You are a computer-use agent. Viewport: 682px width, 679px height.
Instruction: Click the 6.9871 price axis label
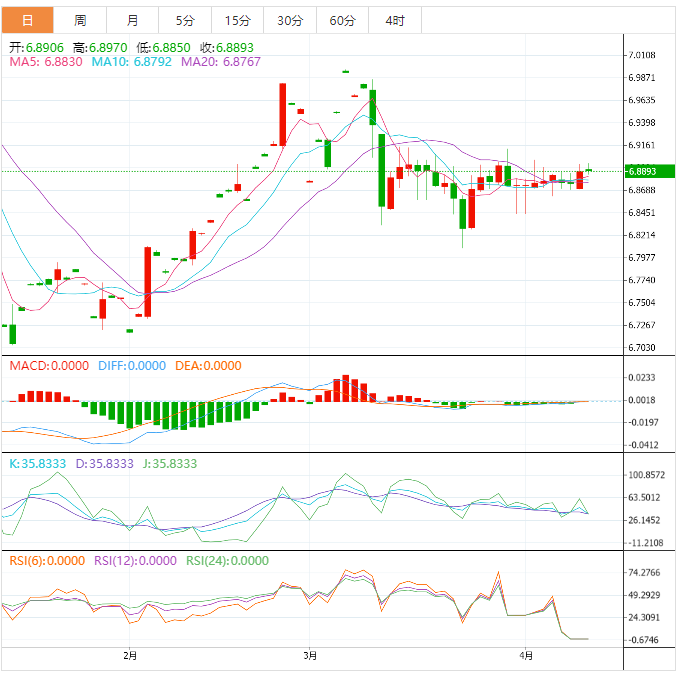point(642,78)
